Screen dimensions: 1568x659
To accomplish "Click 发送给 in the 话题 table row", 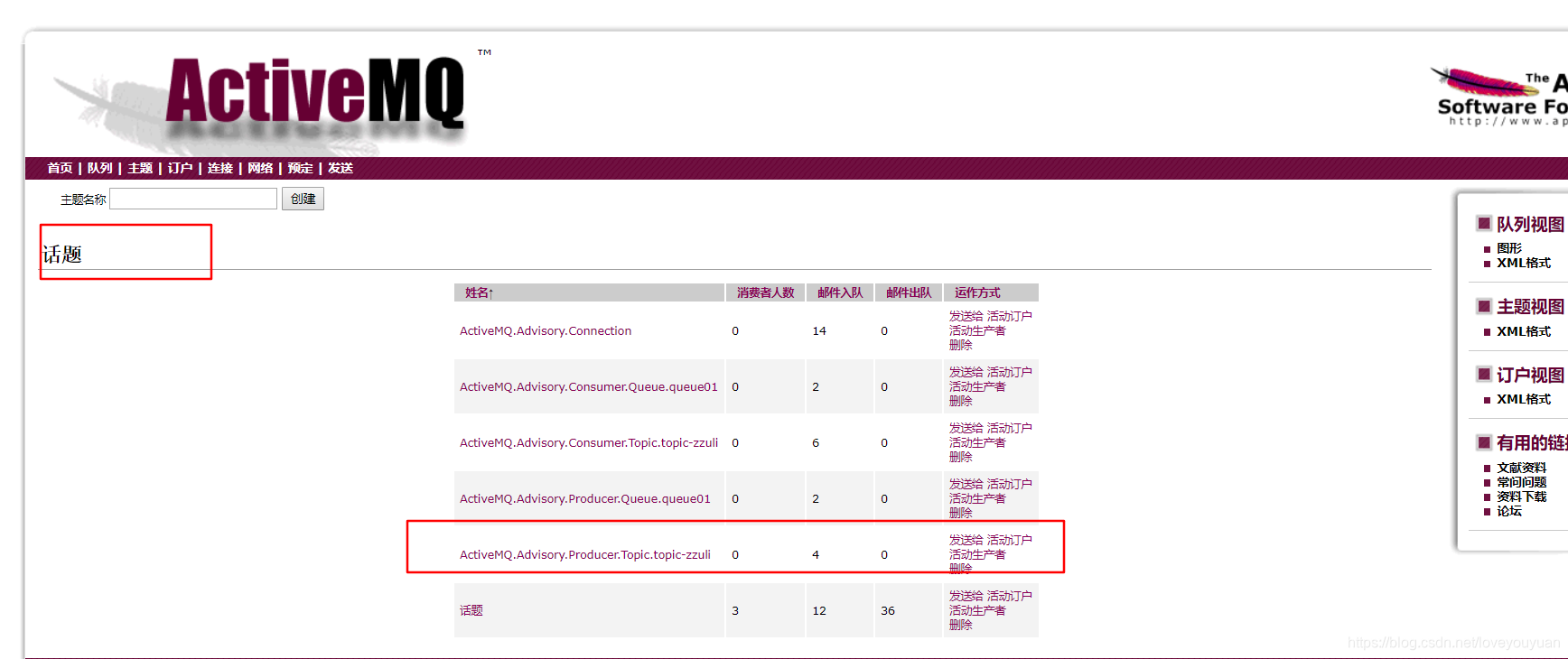I will click(966, 596).
